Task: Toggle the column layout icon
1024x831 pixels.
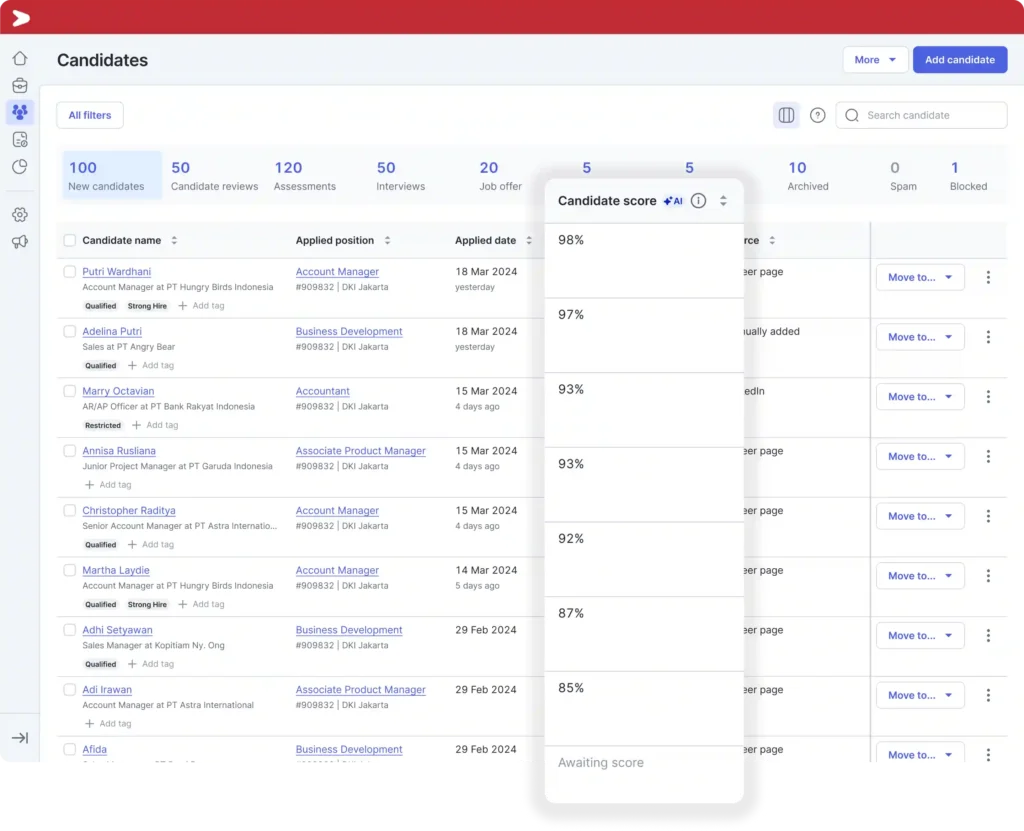Action: point(786,115)
